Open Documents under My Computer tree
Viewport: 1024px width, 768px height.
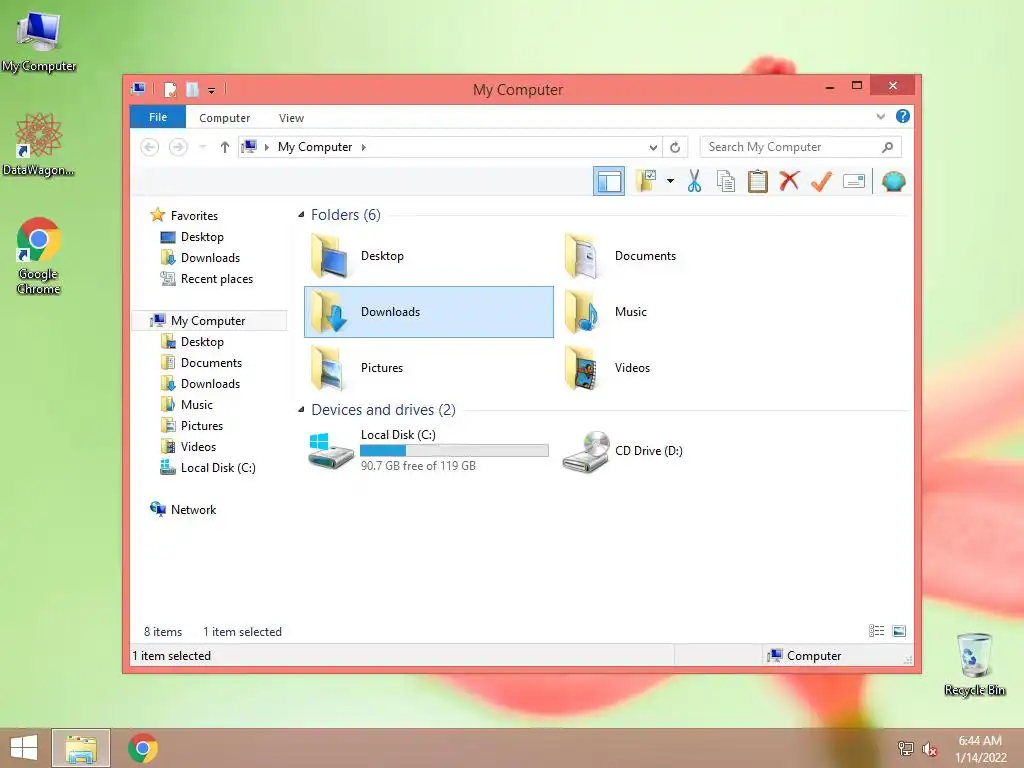(x=211, y=362)
